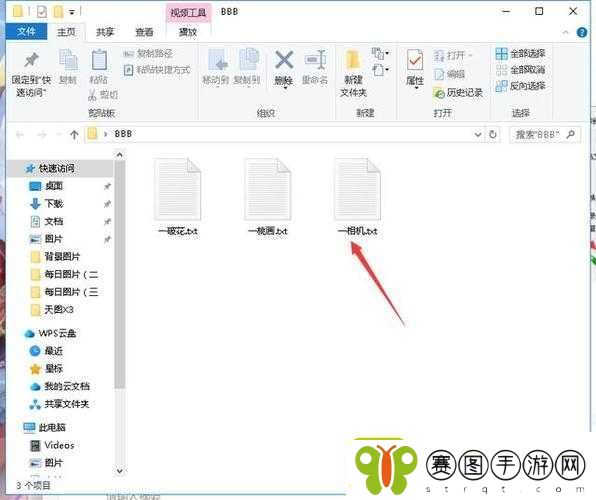Viewport: 596px width, 500px height.
Task: Select the 一相机.txt file
Action: 357,197
